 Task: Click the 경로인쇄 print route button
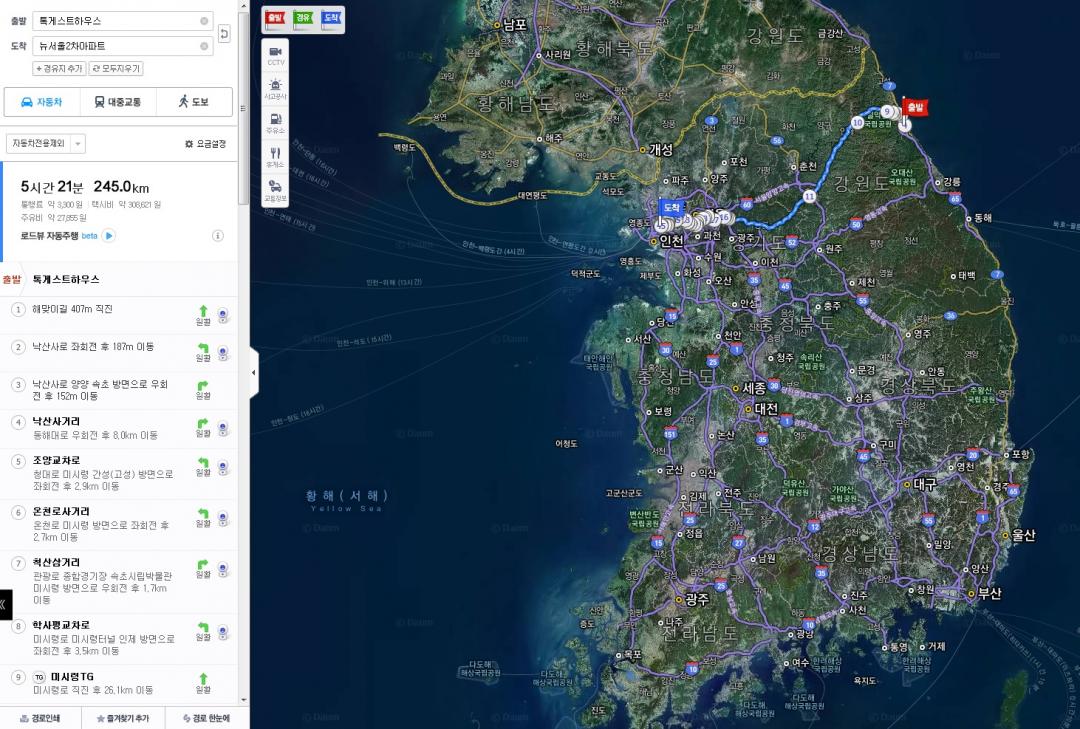point(41,718)
